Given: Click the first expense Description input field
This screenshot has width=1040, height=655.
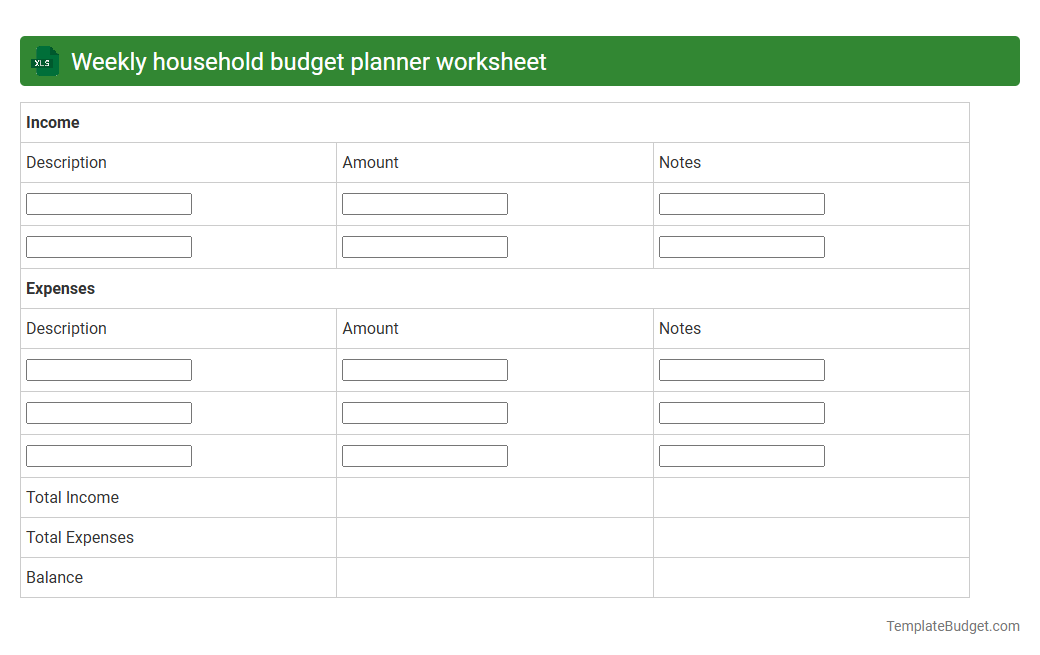Looking at the screenshot, I should (x=108, y=369).
